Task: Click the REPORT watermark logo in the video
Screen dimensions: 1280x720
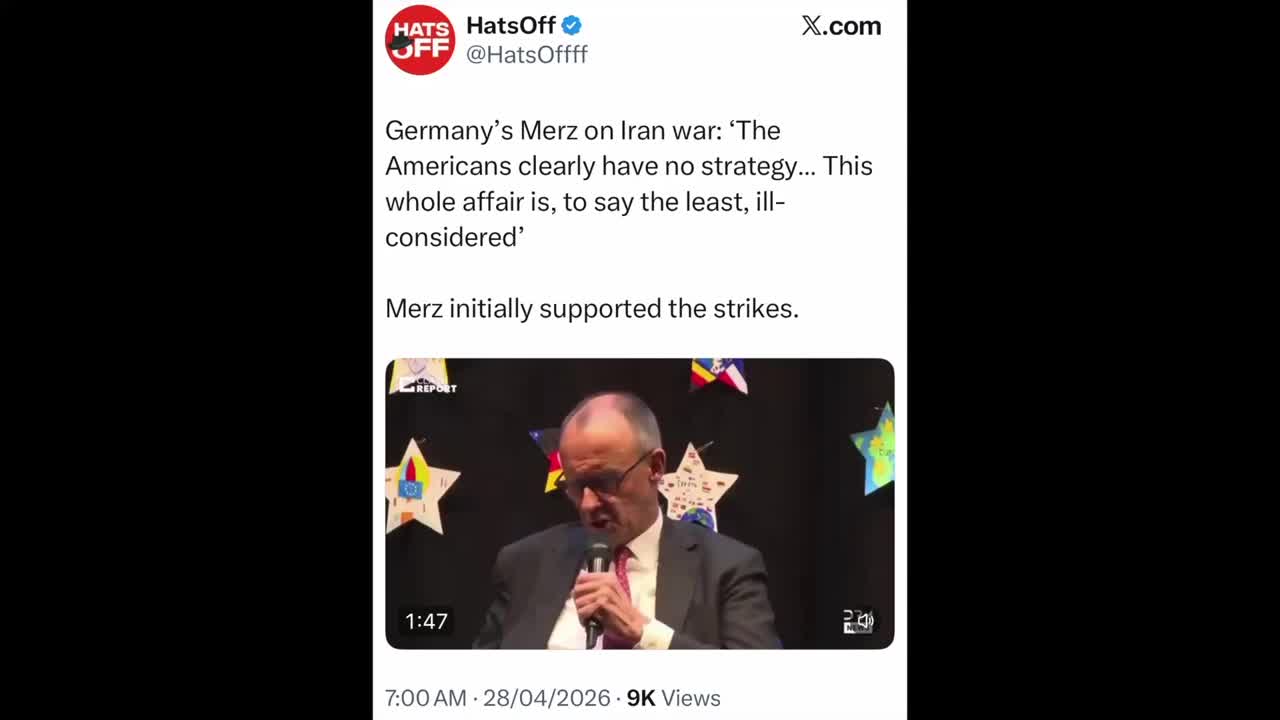Action: pyautogui.click(x=427, y=385)
